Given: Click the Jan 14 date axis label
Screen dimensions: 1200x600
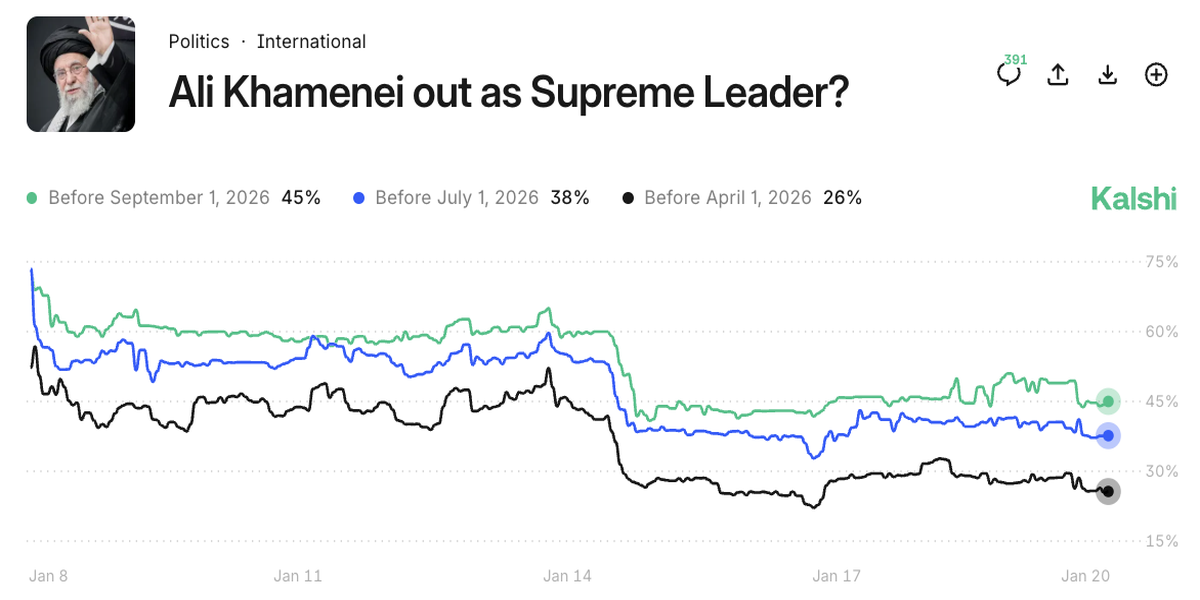Looking at the screenshot, I should 569,576.
